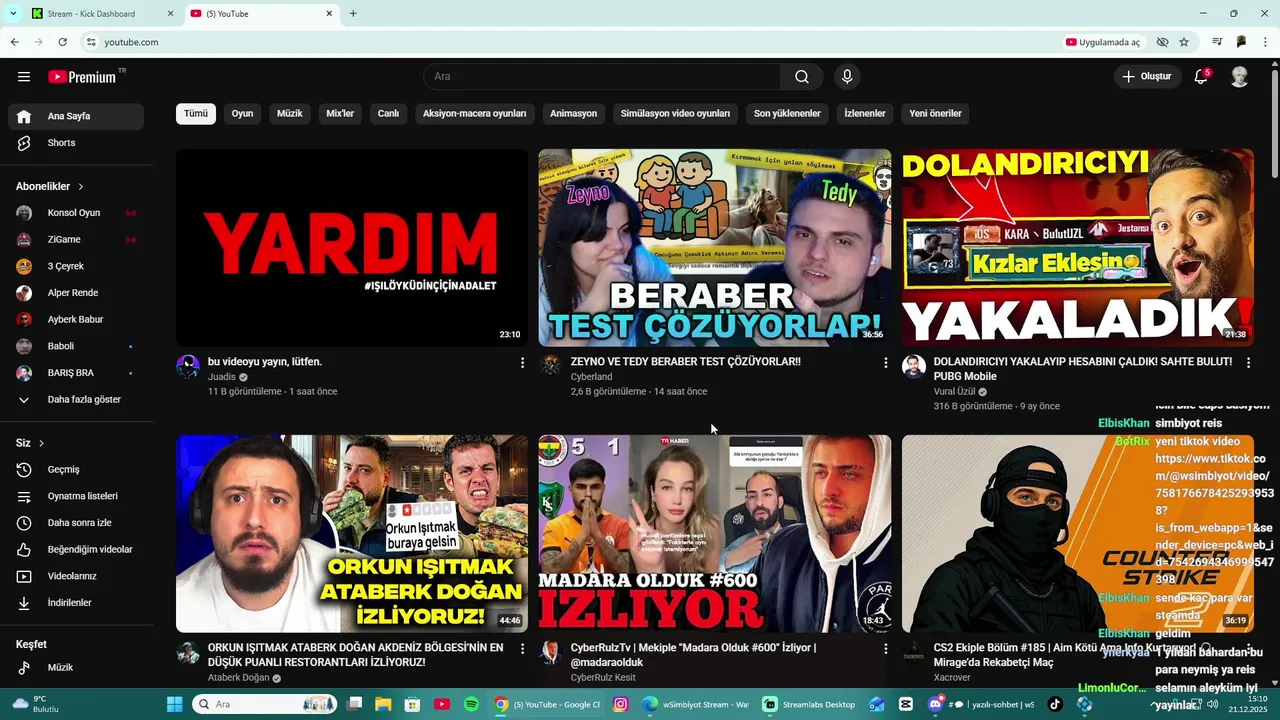Select the Simülasyon video oyunları chip
This screenshot has height=720, width=1280.
[x=675, y=114]
